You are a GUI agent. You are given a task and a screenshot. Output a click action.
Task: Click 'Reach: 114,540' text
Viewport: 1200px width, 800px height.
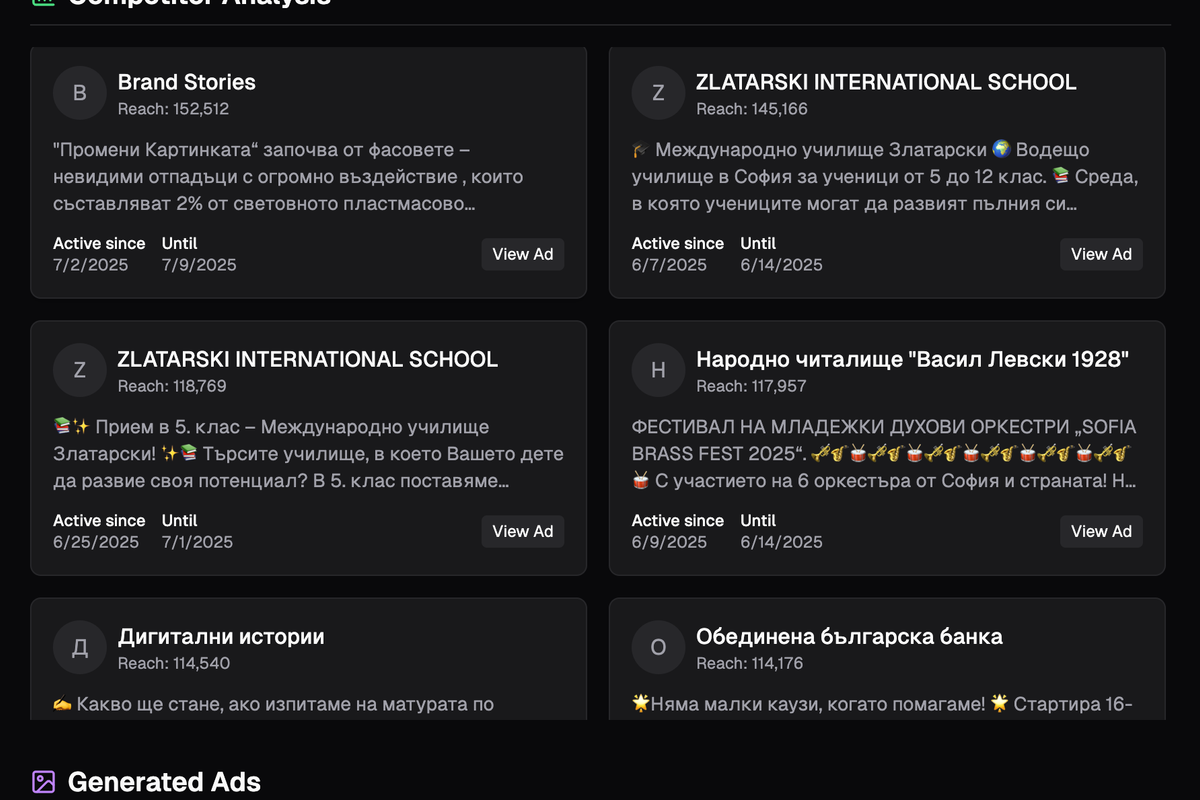174,663
